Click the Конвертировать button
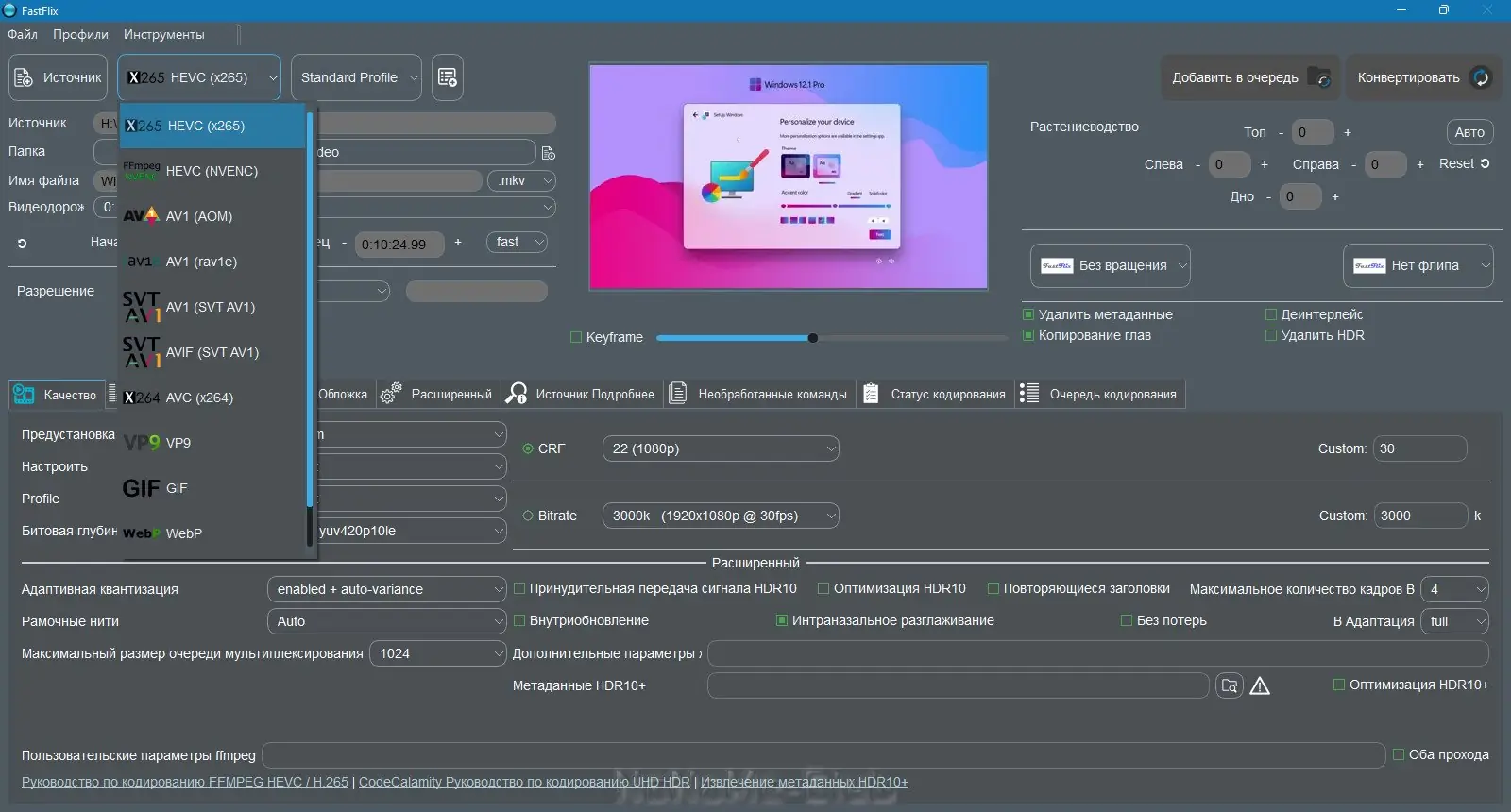The image size is (1511, 812). pyautogui.click(x=1423, y=77)
